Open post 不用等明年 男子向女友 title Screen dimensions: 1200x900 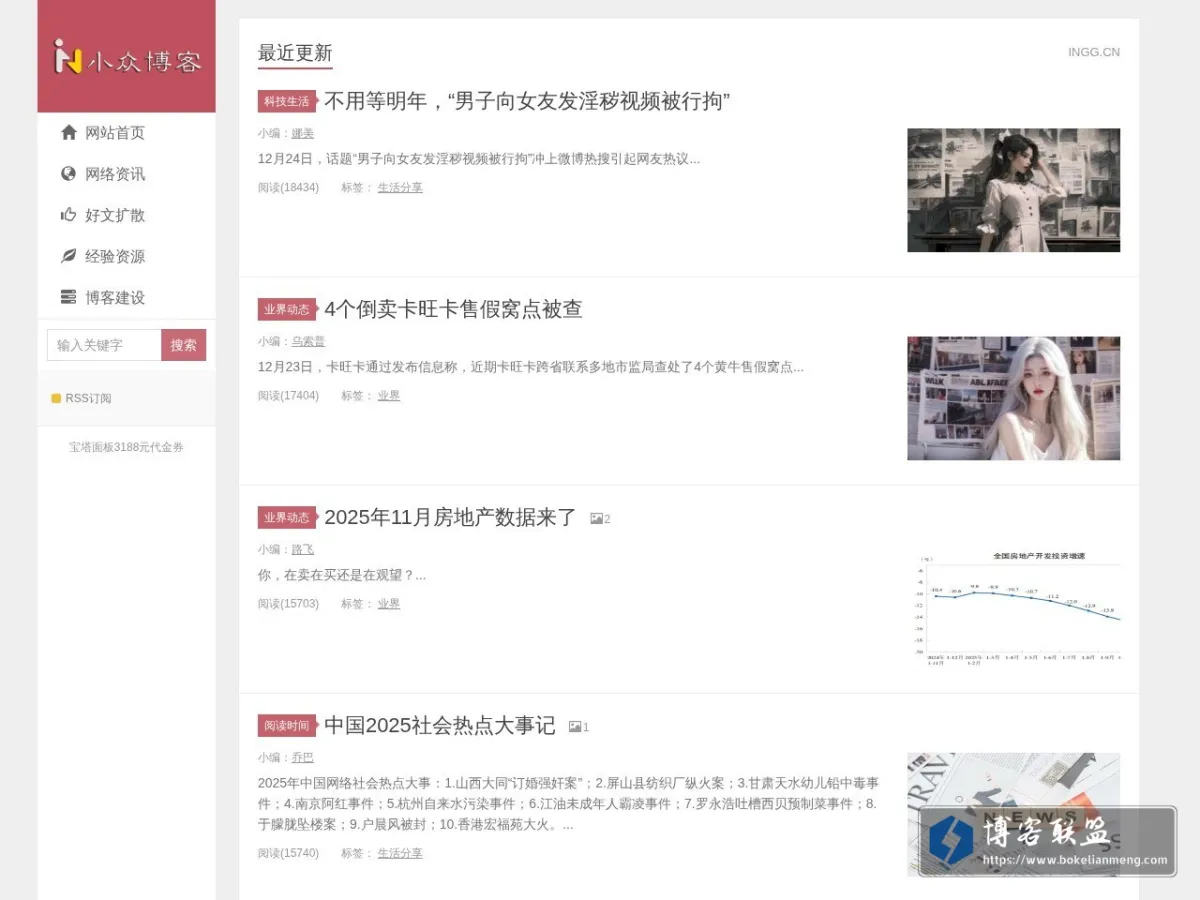pos(527,101)
